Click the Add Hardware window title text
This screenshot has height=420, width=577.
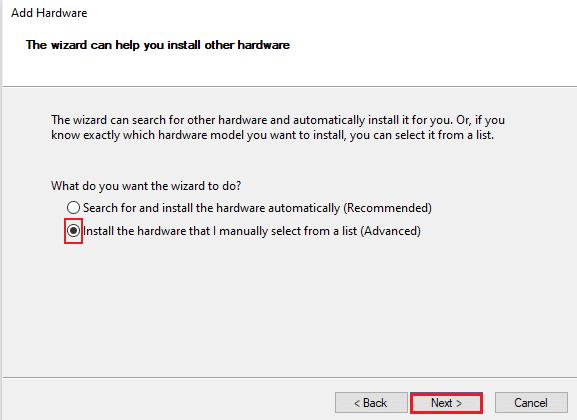tap(49, 13)
